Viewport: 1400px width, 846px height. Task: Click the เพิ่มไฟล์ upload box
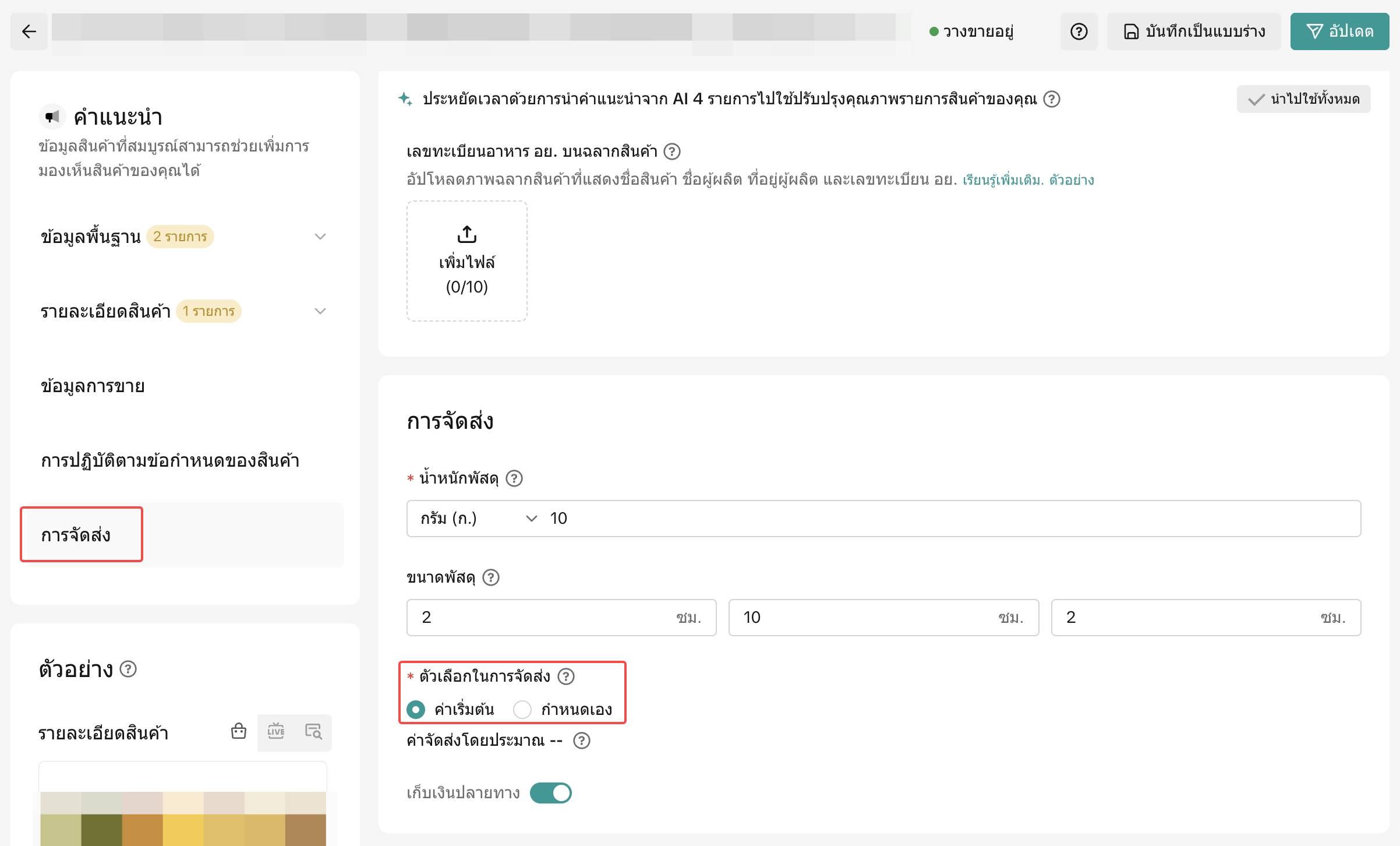[466, 261]
